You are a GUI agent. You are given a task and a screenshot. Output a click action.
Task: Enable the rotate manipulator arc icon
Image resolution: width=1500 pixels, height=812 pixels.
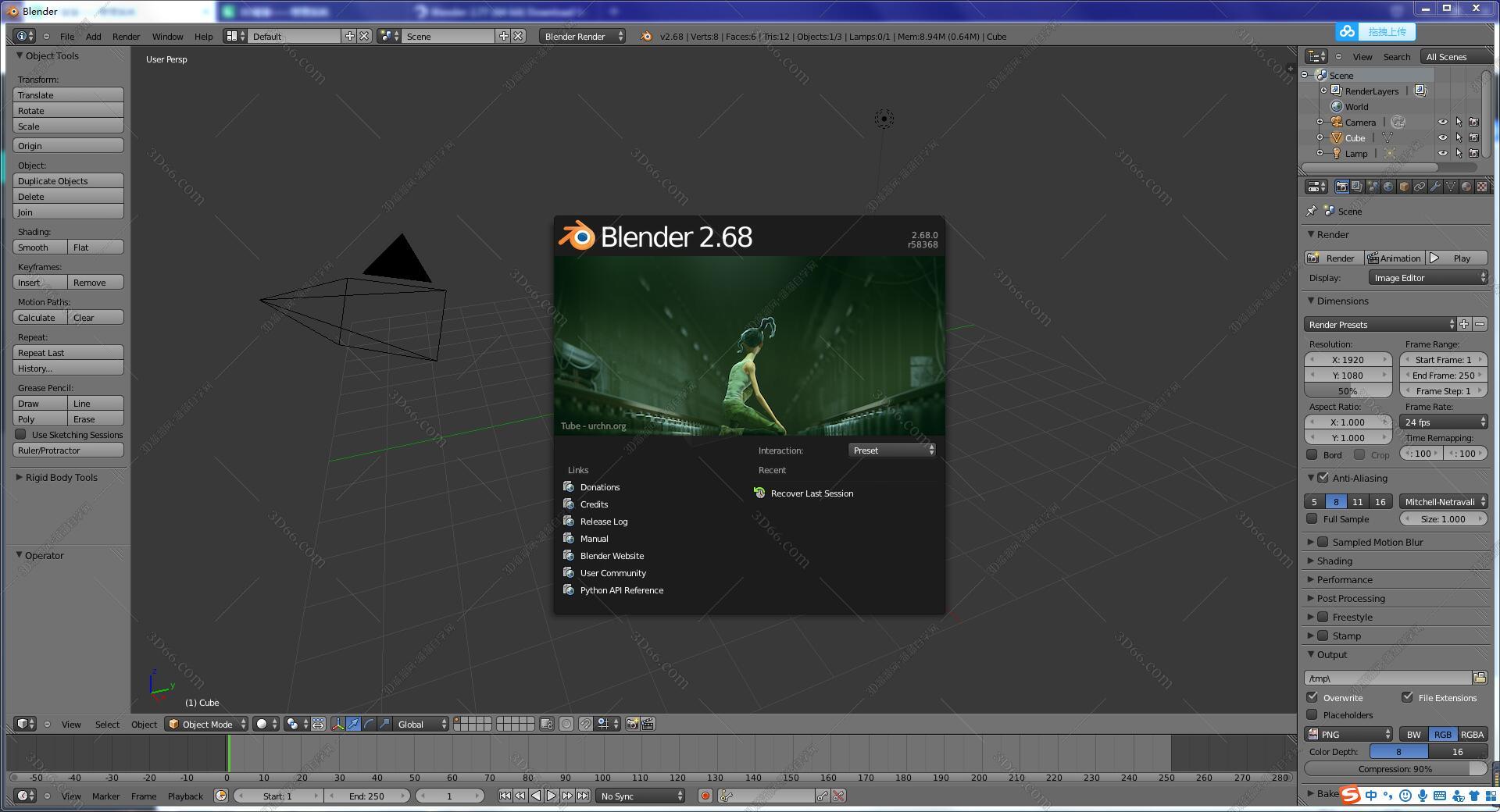(x=369, y=725)
